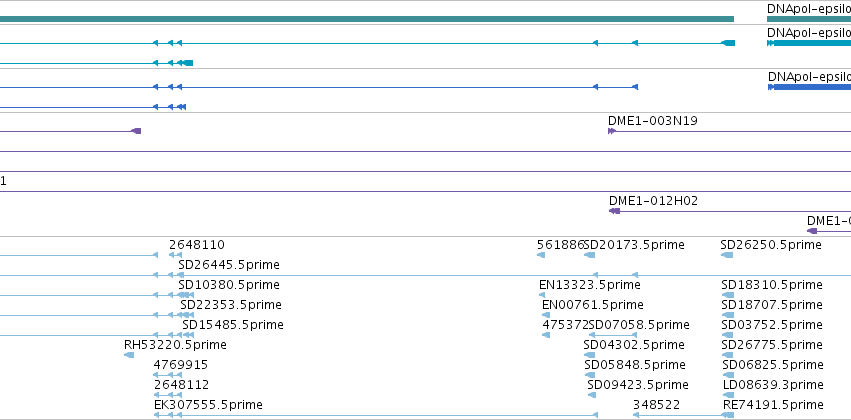Click the thick teal gene span bar
The width and height of the screenshot is (851, 420).
367,19
